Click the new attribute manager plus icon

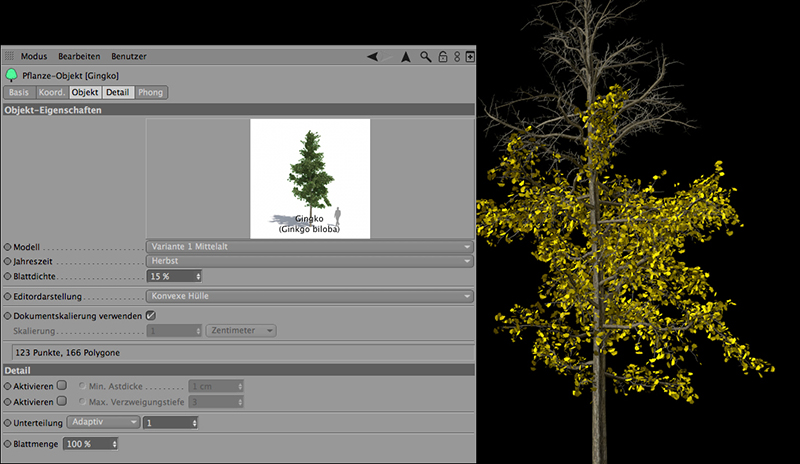[x=468, y=57]
